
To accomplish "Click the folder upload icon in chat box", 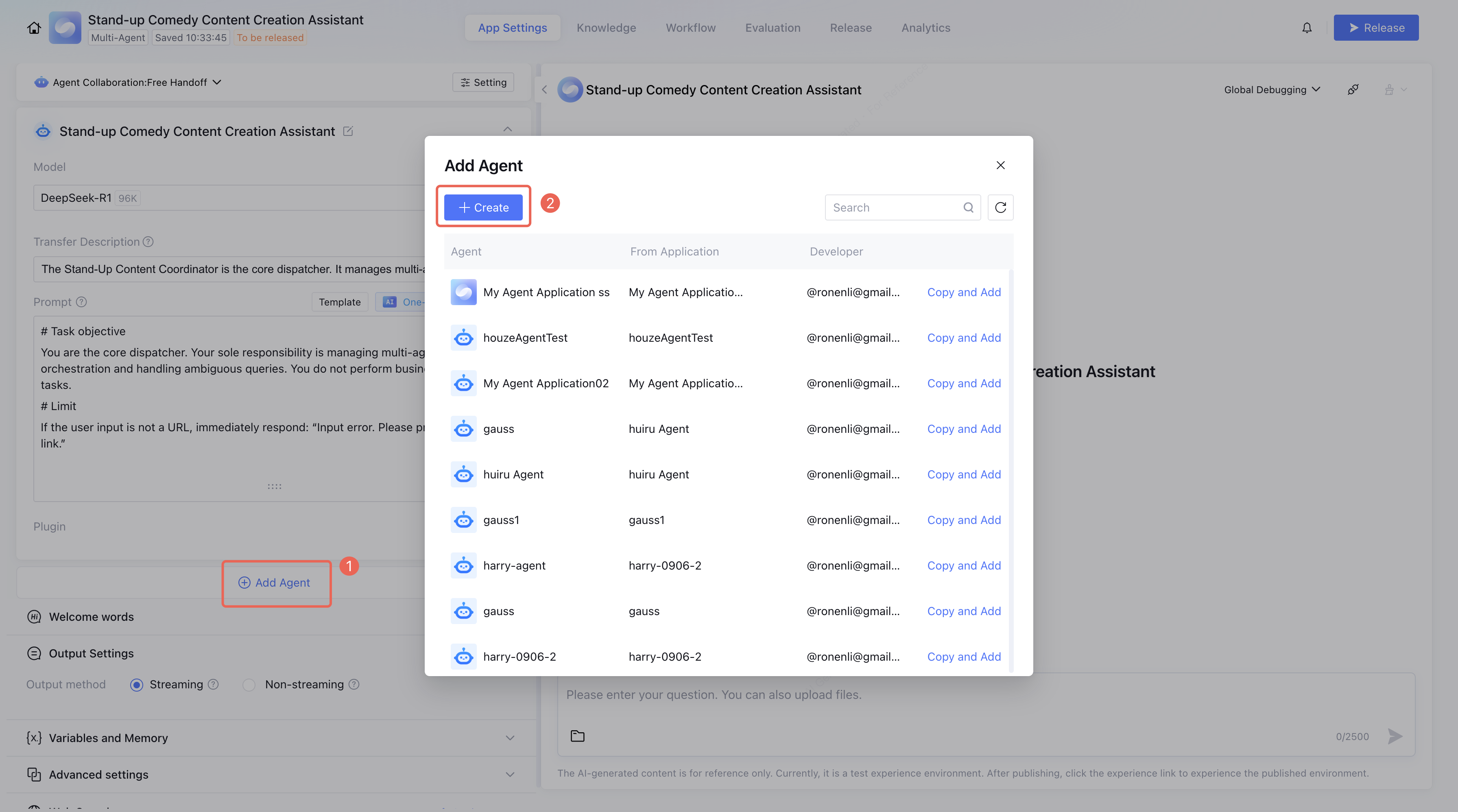I will 577,736.
